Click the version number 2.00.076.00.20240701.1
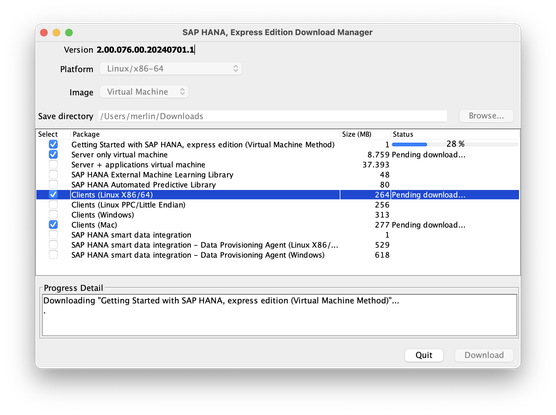The height and width of the screenshot is (415, 556). tap(146, 50)
